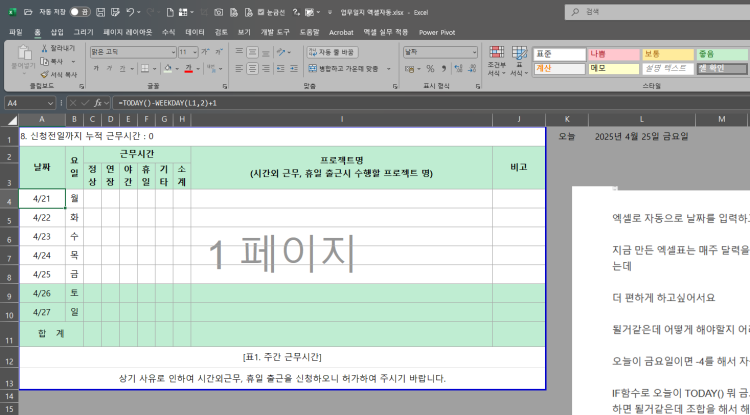Screen dimensions: 750x415
Task: Switch to the 수식 (Formulas) tab
Action: point(168,32)
